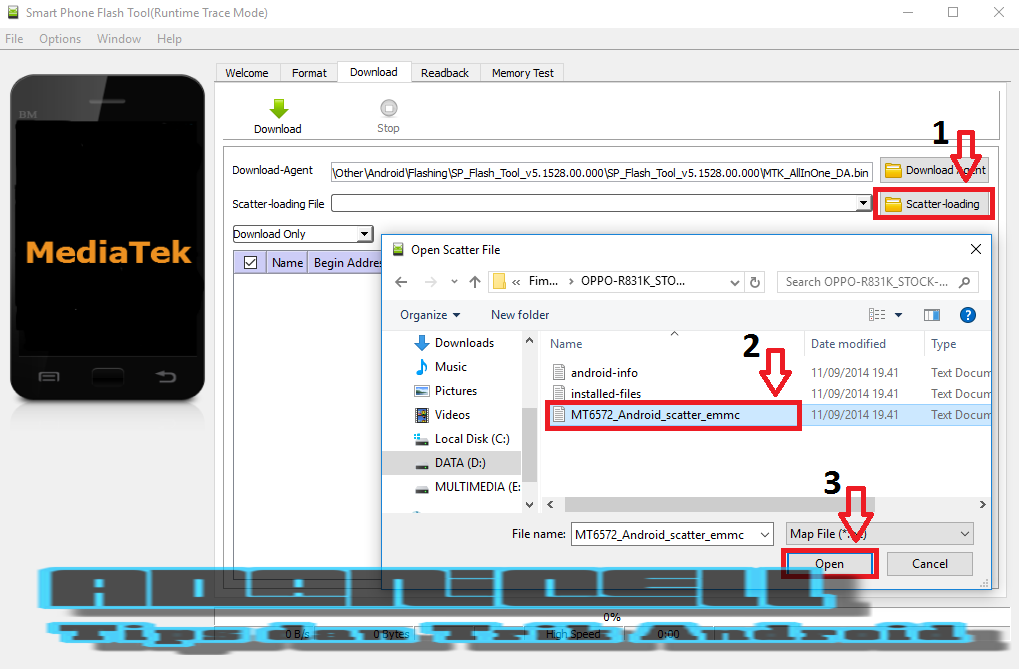
Task: Open the dialog help icon
Action: [968, 315]
